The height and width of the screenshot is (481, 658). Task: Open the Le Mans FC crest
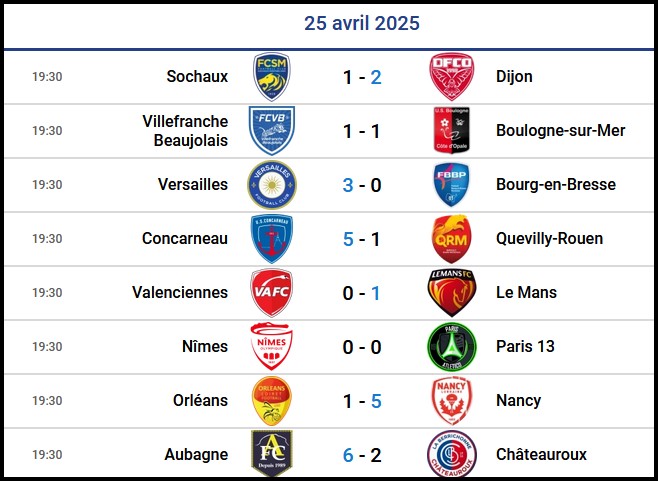click(451, 292)
